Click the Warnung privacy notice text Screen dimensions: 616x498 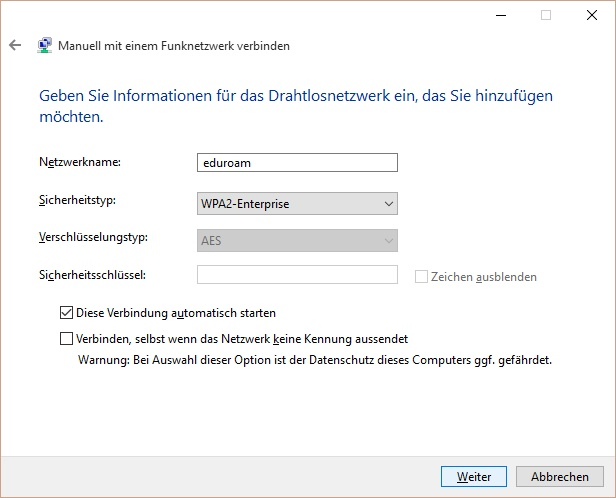pyautogui.click(x=315, y=360)
